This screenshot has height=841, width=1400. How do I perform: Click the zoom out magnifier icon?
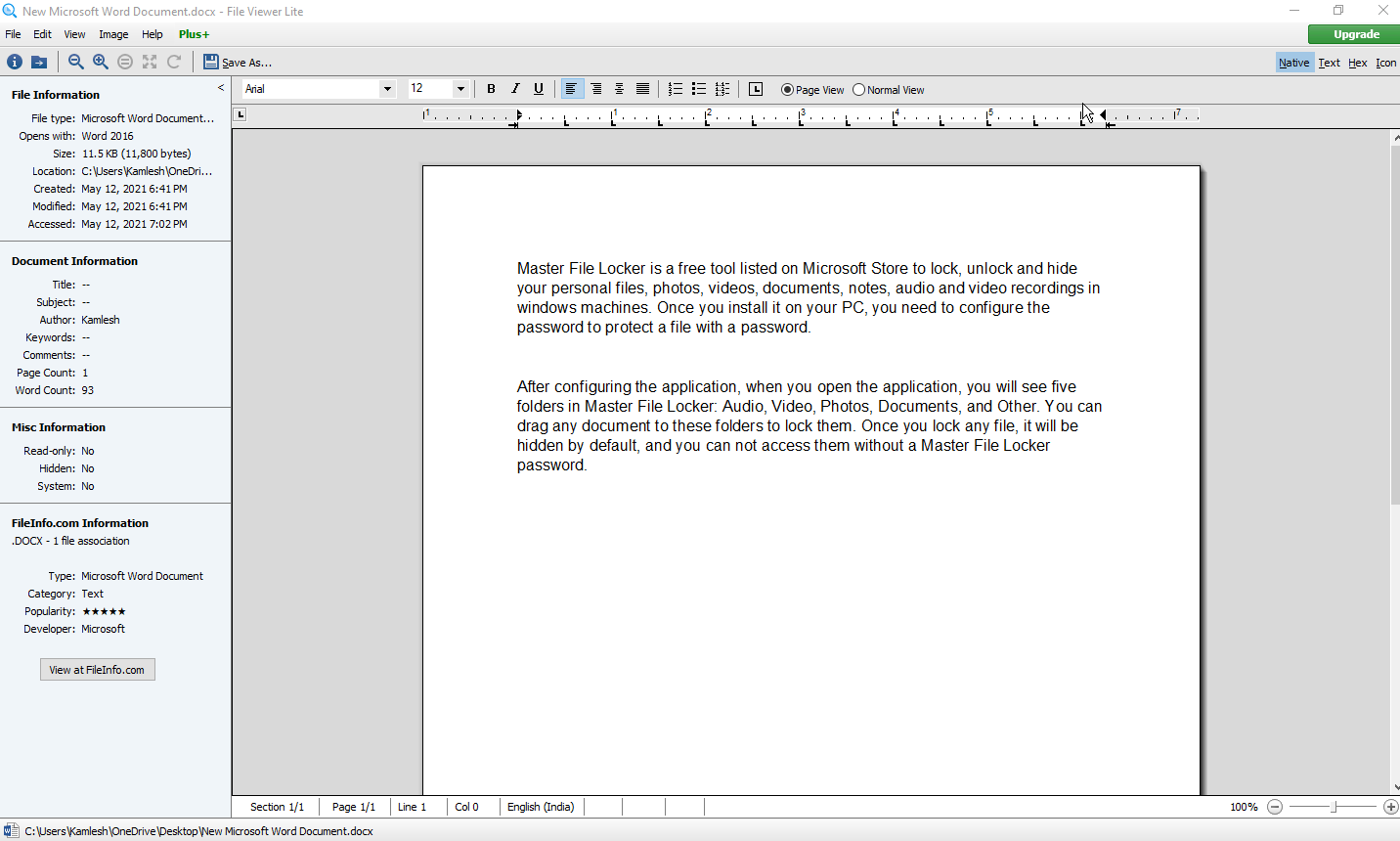[x=76, y=62]
